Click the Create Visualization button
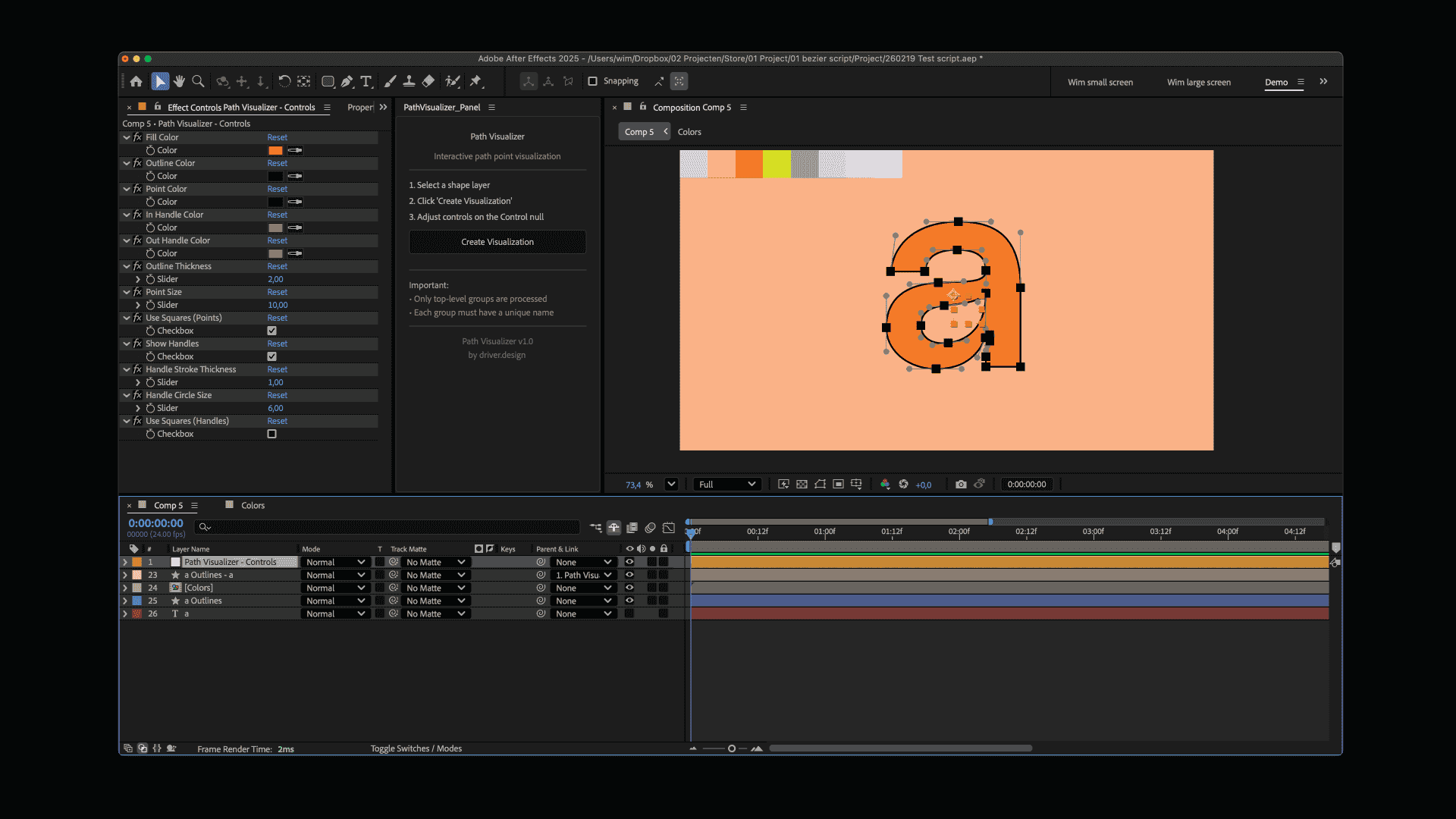 497,242
